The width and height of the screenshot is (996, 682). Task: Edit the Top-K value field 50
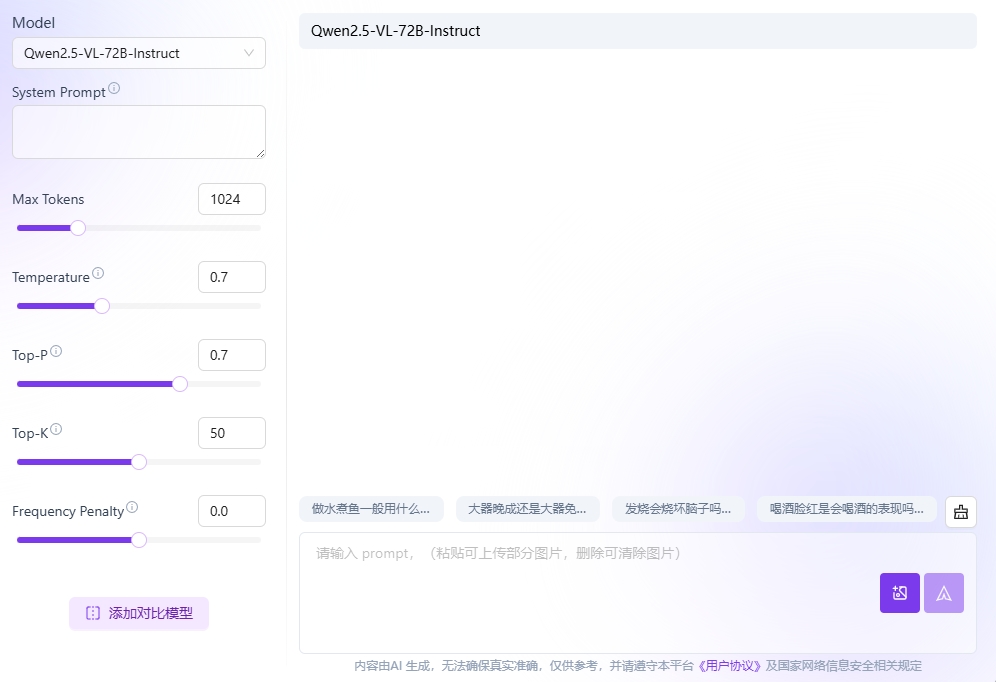coord(232,433)
